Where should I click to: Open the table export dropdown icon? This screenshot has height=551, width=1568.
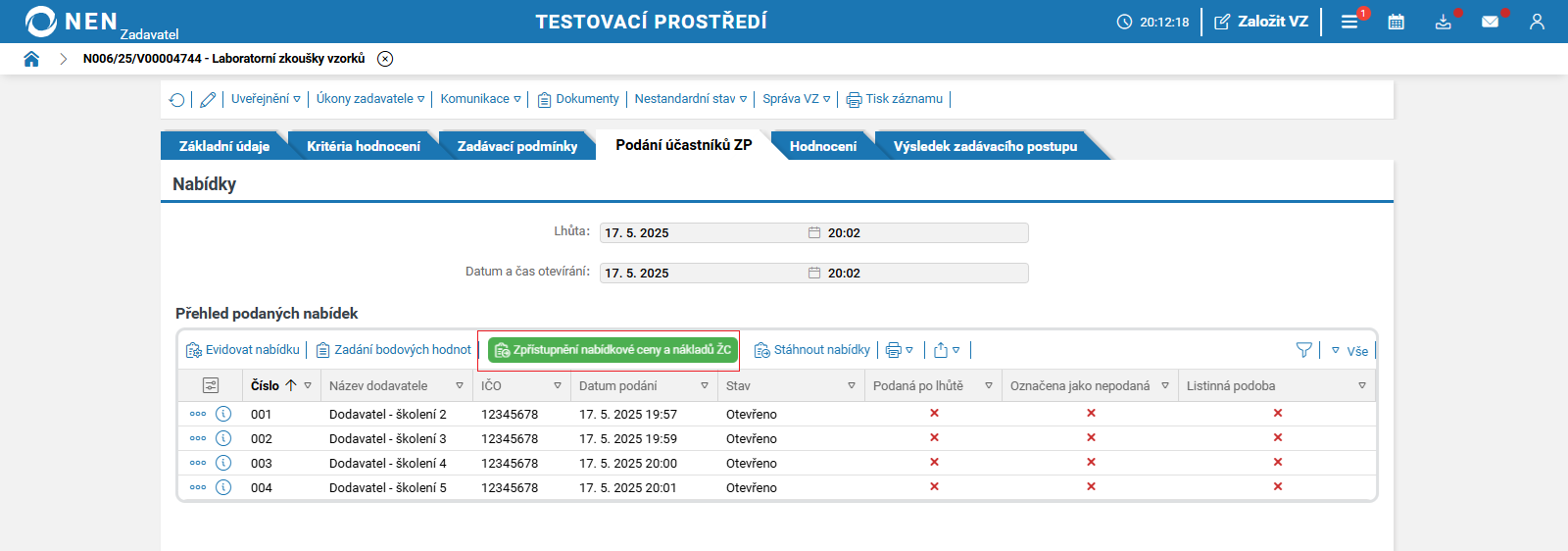coord(947,350)
